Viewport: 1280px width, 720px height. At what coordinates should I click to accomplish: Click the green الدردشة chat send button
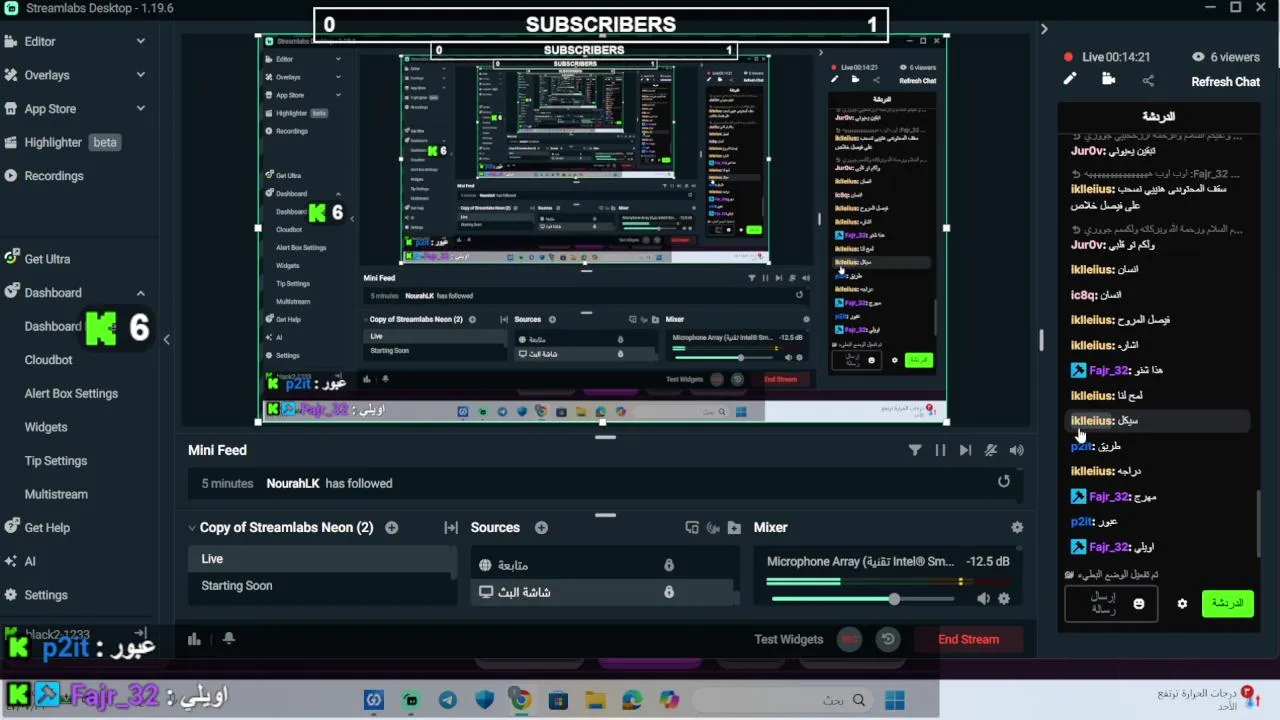(1227, 603)
